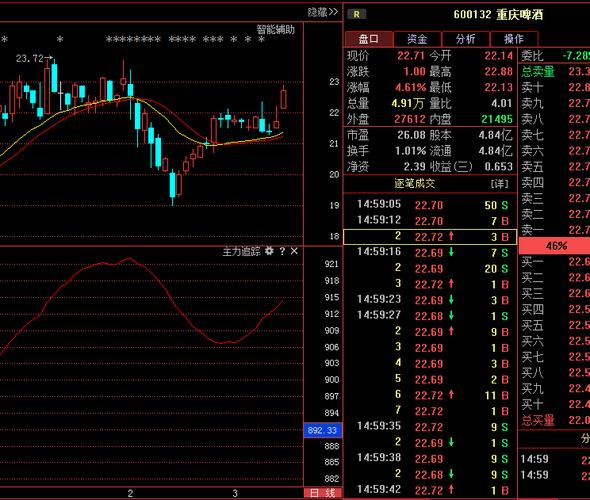Click the 总买量 label
The image size is (590, 500).
538,420
